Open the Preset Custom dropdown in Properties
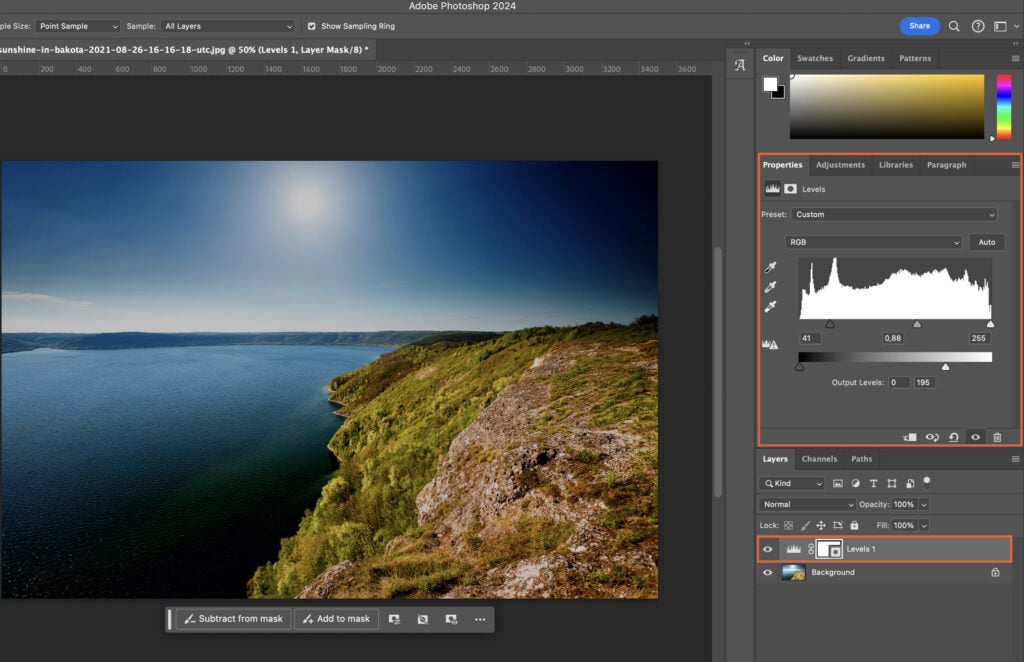This screenshot has height=662, width=1024. 895,214
